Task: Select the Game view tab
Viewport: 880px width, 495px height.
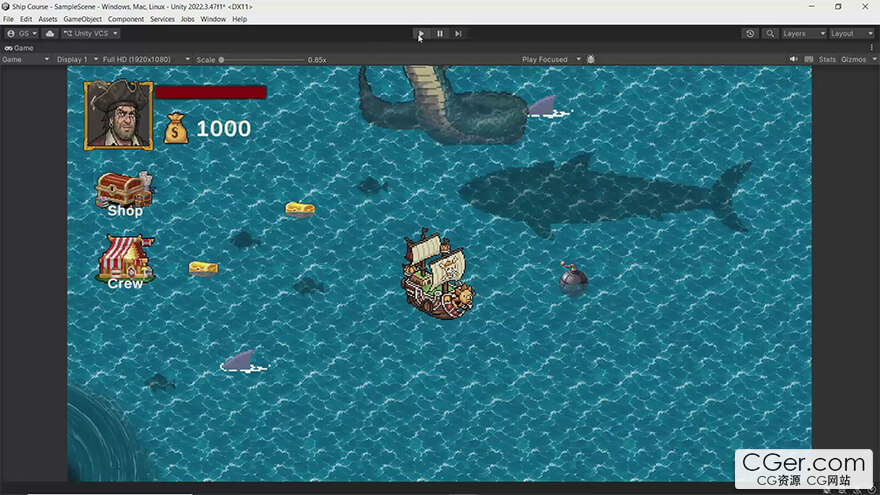Action: click(x=19, y=48)
